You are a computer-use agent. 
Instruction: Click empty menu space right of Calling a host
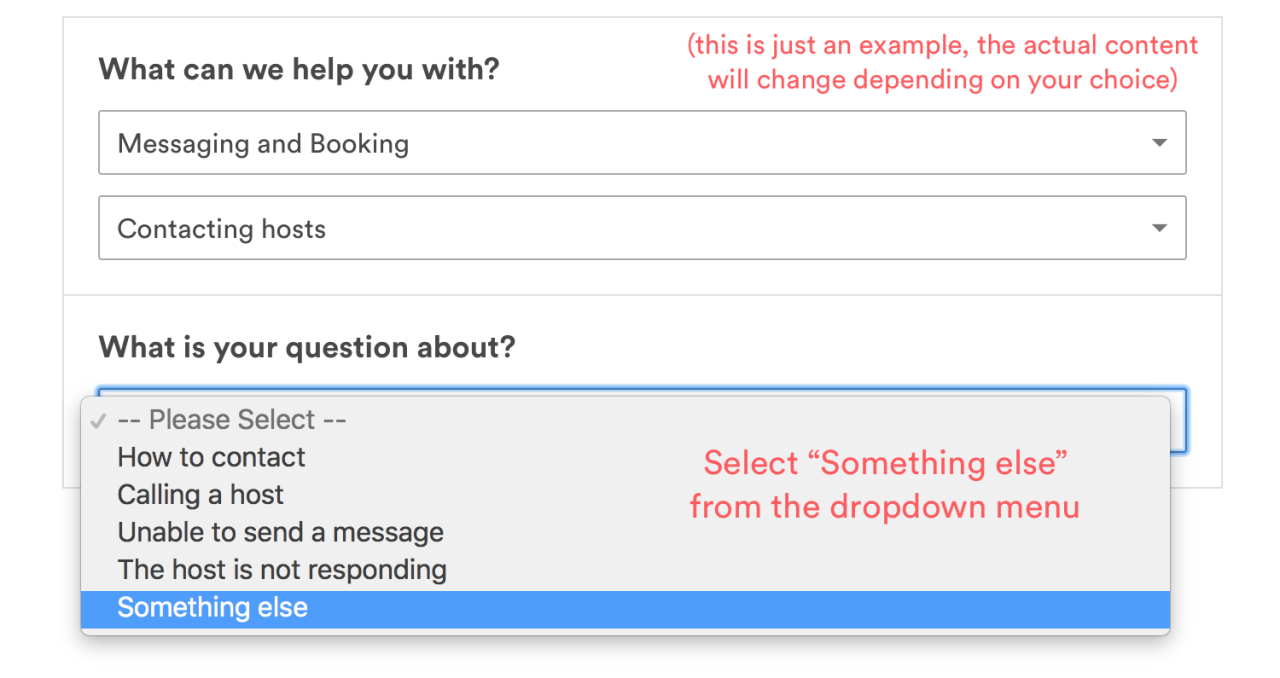450,495
